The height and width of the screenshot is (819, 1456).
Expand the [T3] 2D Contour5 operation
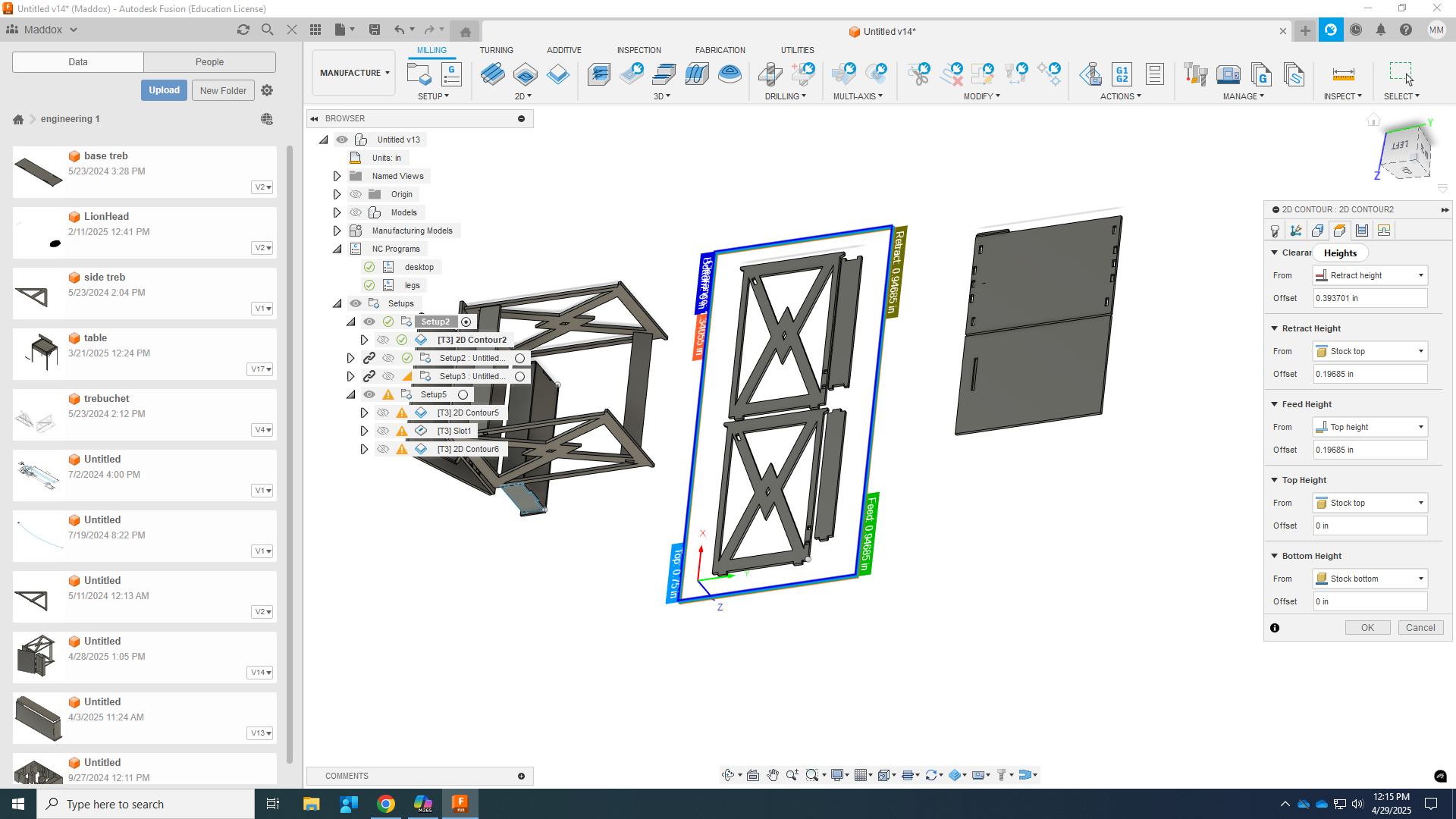click(365, 413)
